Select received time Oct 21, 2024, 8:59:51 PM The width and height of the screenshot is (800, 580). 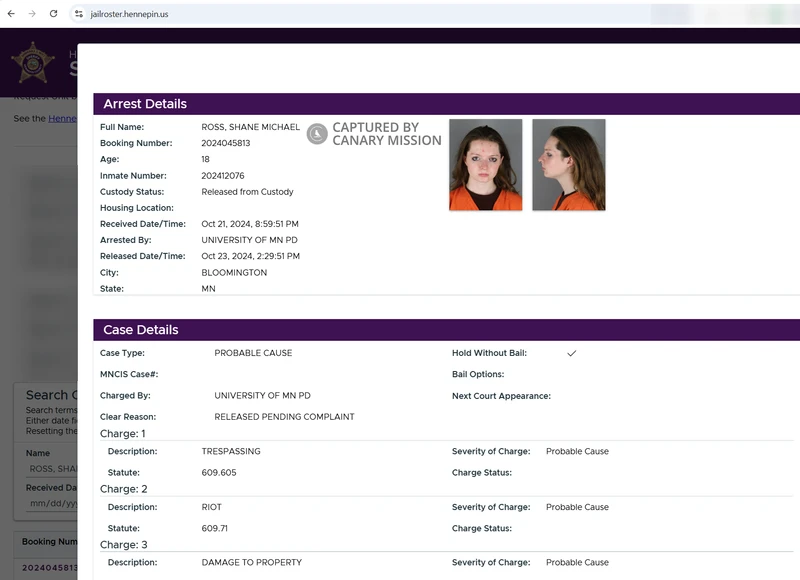coord(250,224)
